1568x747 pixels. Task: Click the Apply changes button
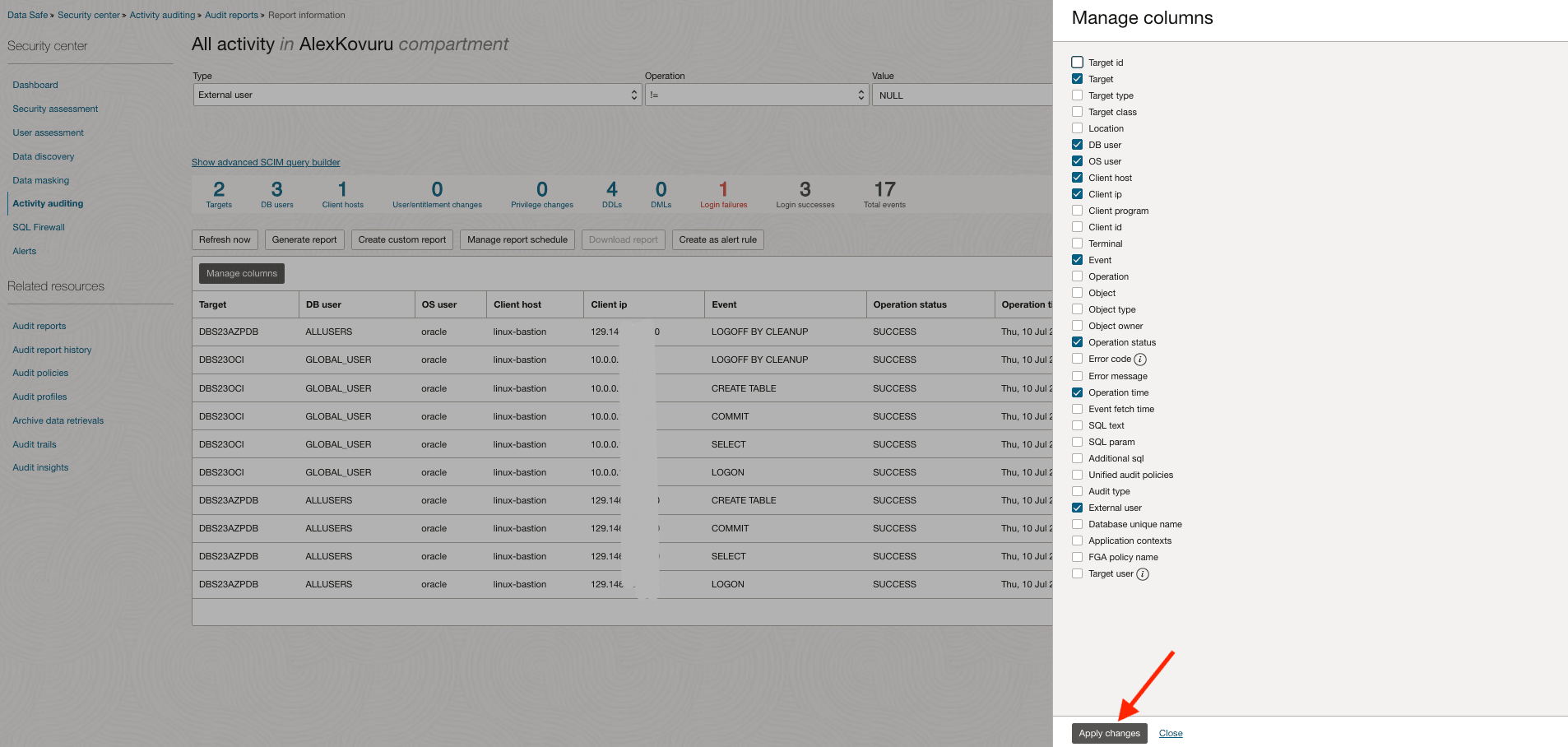[x=1109, y=733]
